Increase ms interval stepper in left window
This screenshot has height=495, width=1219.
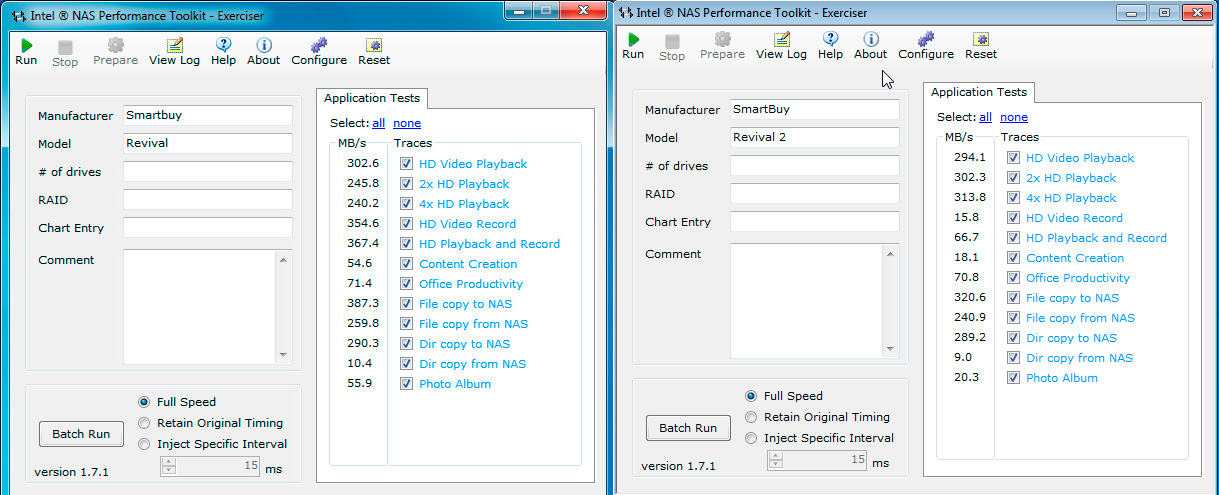tap(169, 461)
